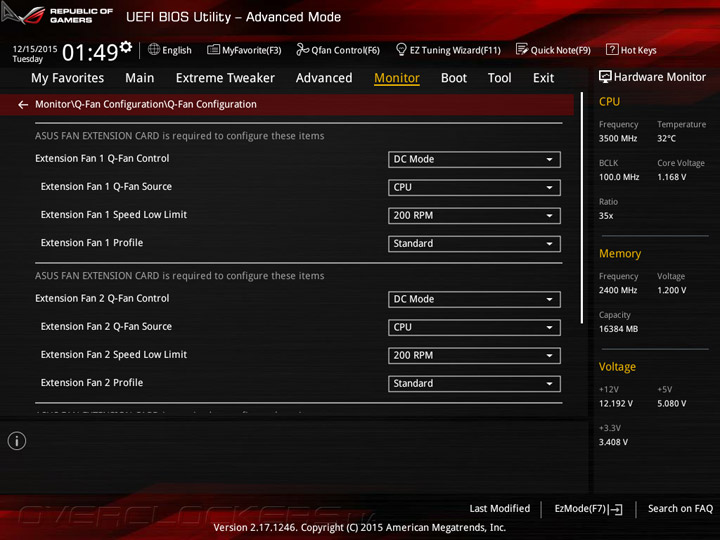Open Quick Note(F9)
Viewport: 720px width, 540px height.
[553, 50]
